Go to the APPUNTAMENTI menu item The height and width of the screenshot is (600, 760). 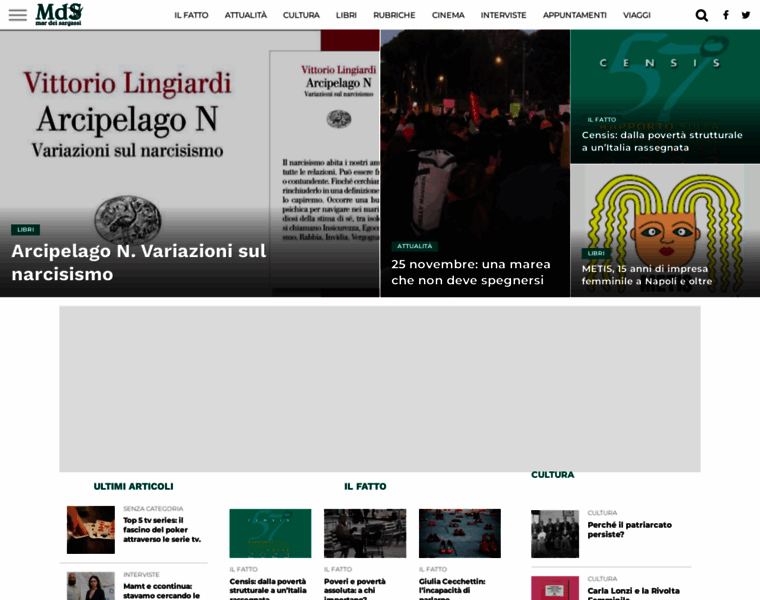(x=574, y=16)
